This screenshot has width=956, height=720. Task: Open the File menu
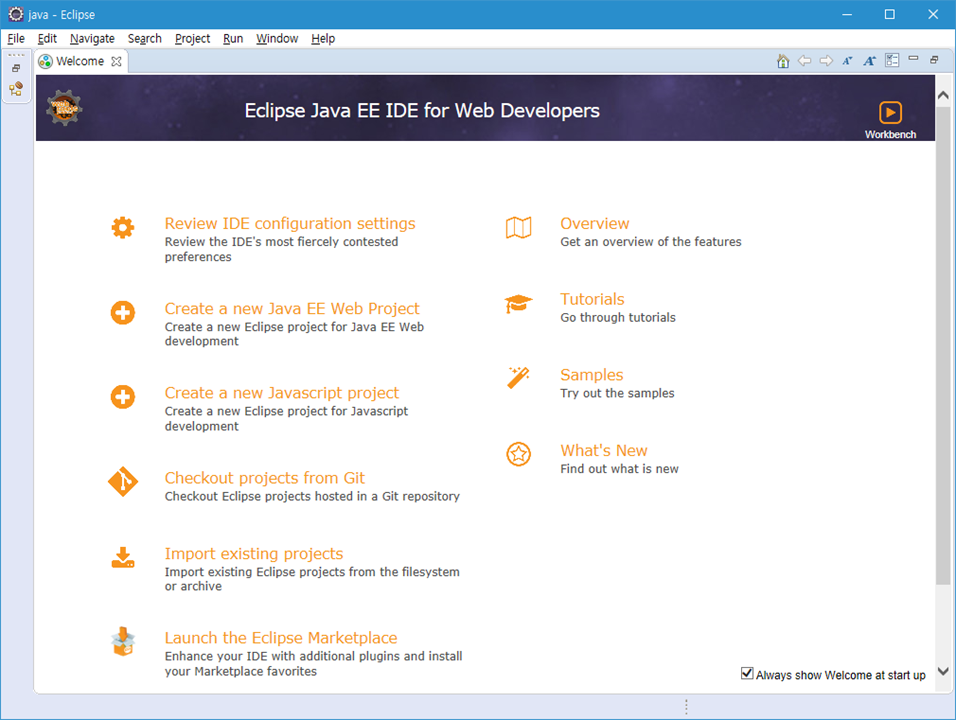click(x=16, y=38)
